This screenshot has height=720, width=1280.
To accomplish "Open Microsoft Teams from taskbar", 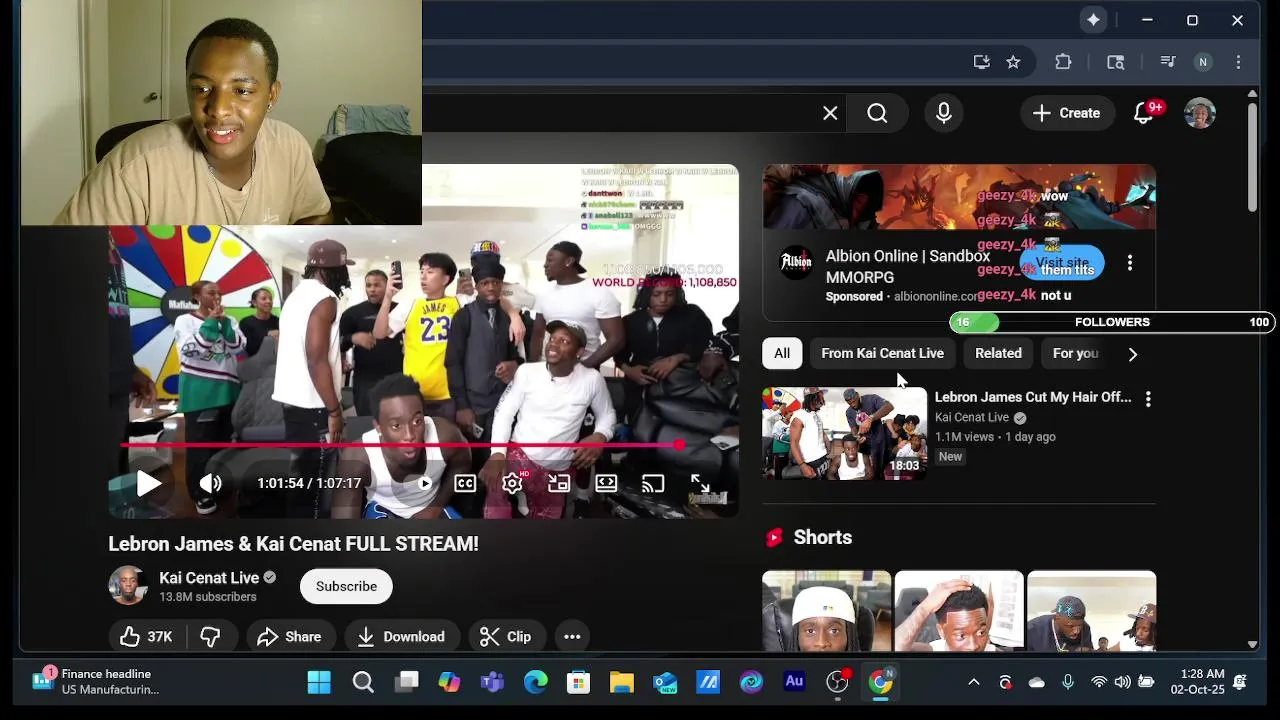I will [492, 682].
